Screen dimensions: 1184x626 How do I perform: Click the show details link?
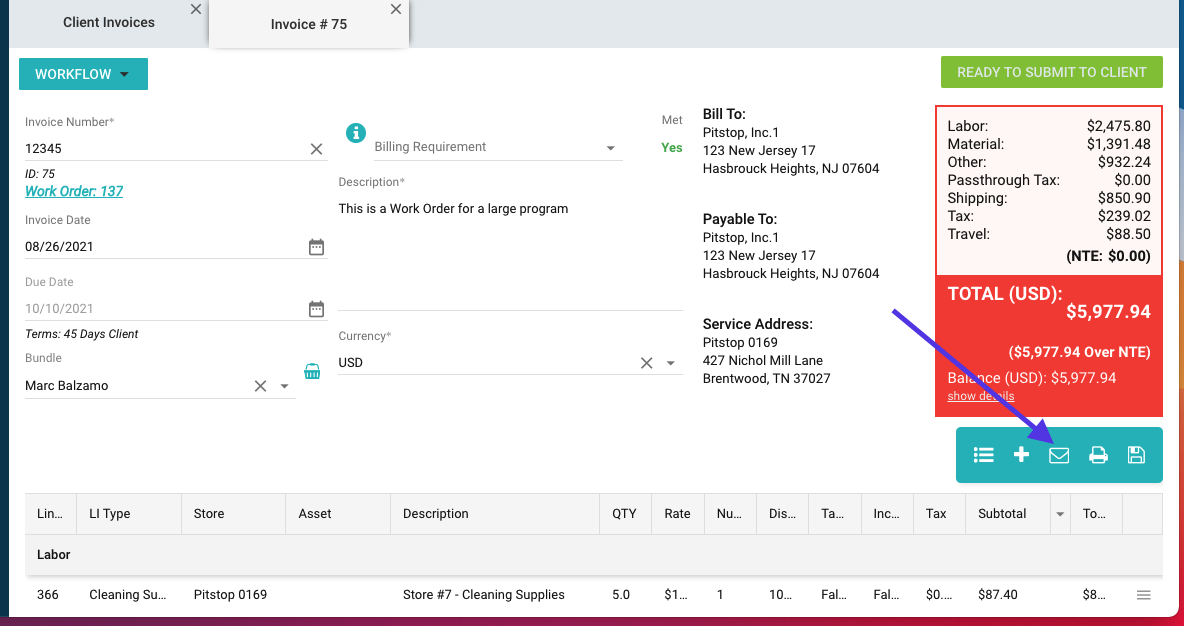click(980, 396)
